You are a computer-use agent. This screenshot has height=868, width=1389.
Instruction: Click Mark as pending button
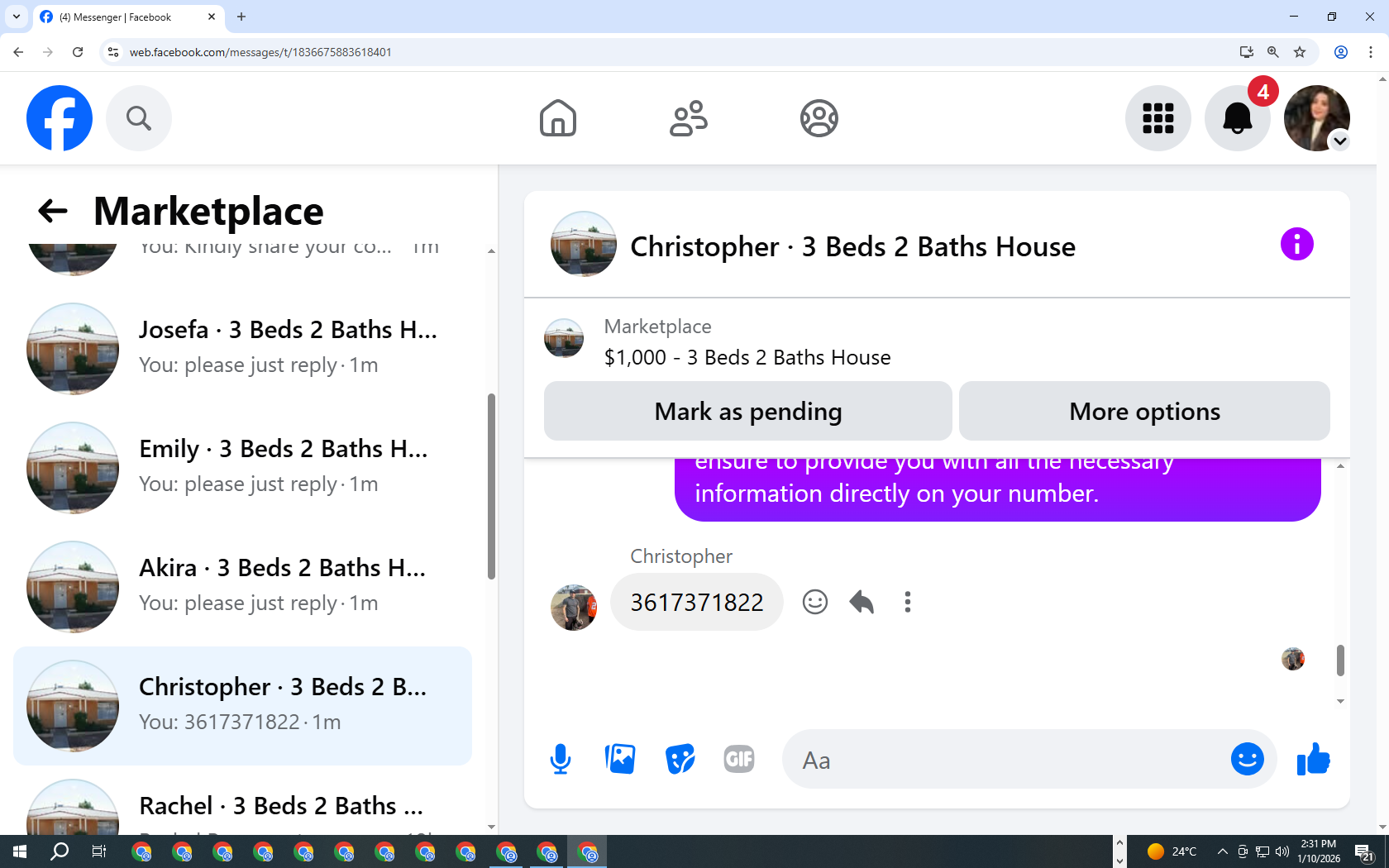point(748,411)
